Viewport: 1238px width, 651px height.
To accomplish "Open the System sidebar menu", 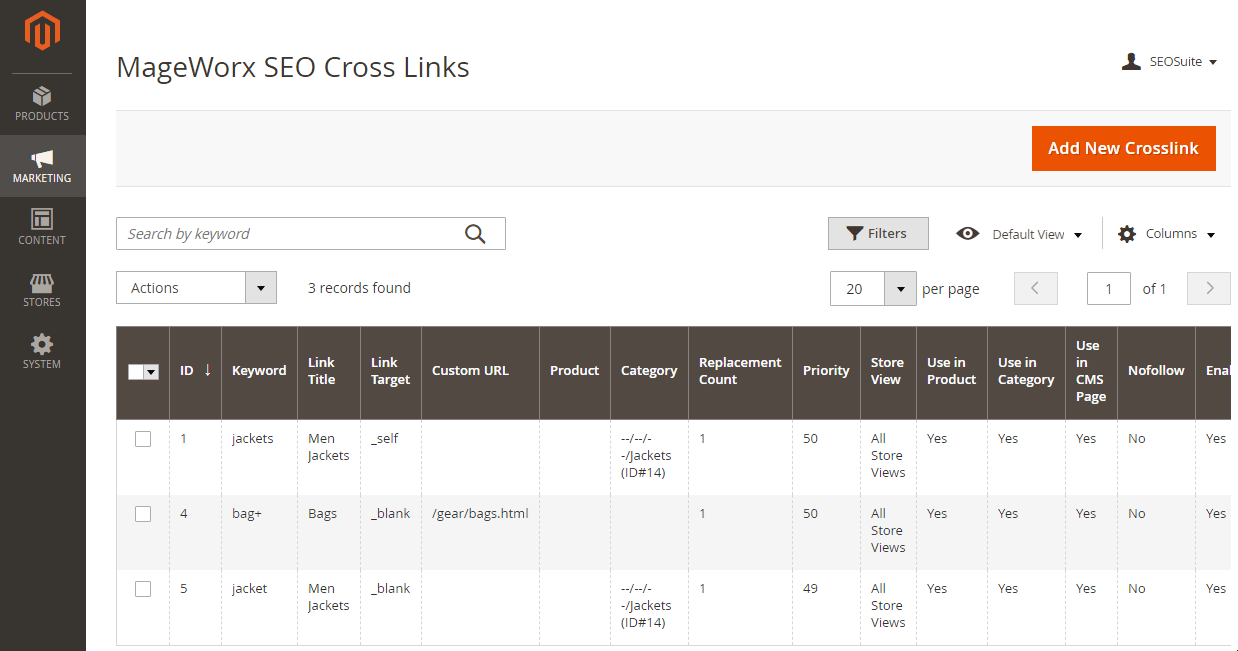I will tap(42, 352).
